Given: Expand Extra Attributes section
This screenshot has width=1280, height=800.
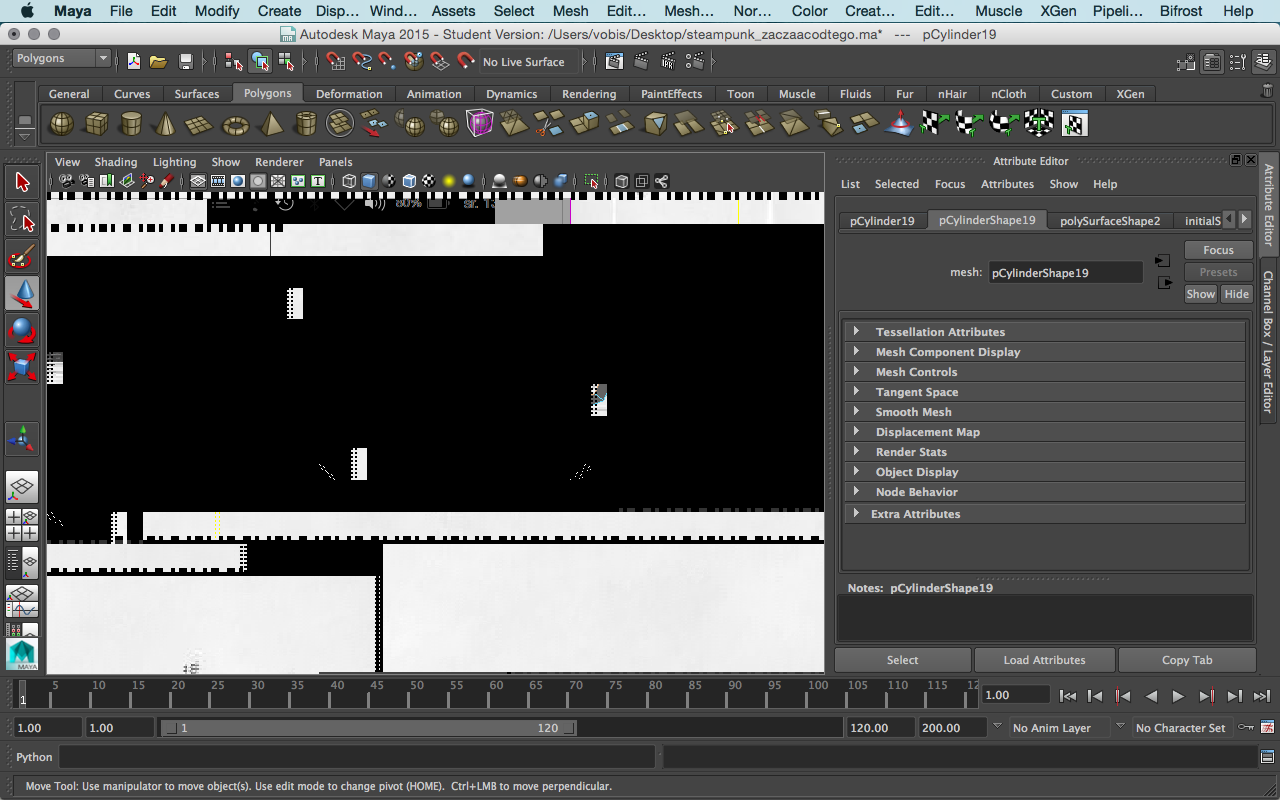Looking at the screenshot, I should coord(1046,514).
